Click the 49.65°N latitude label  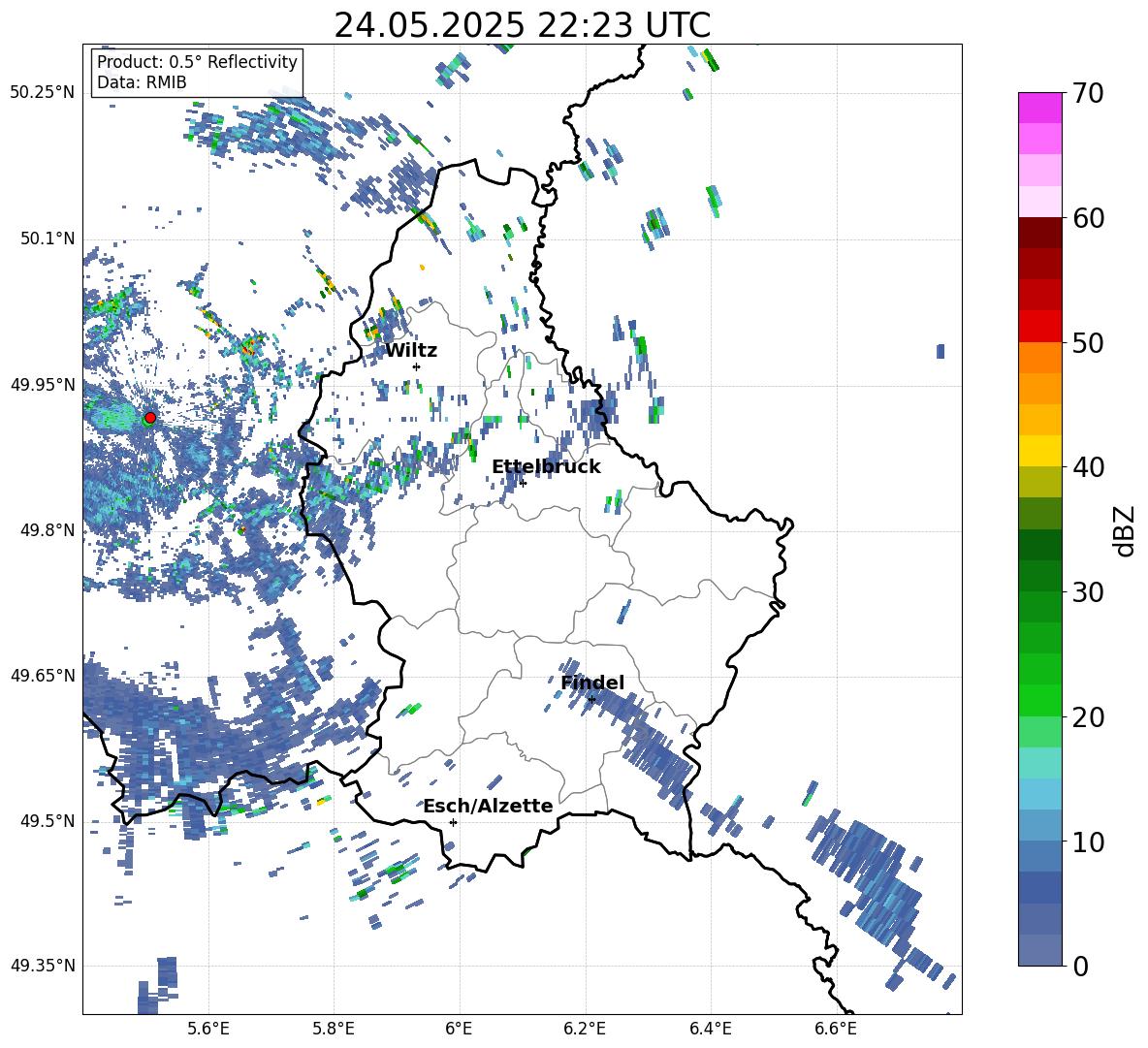point(43,675)
